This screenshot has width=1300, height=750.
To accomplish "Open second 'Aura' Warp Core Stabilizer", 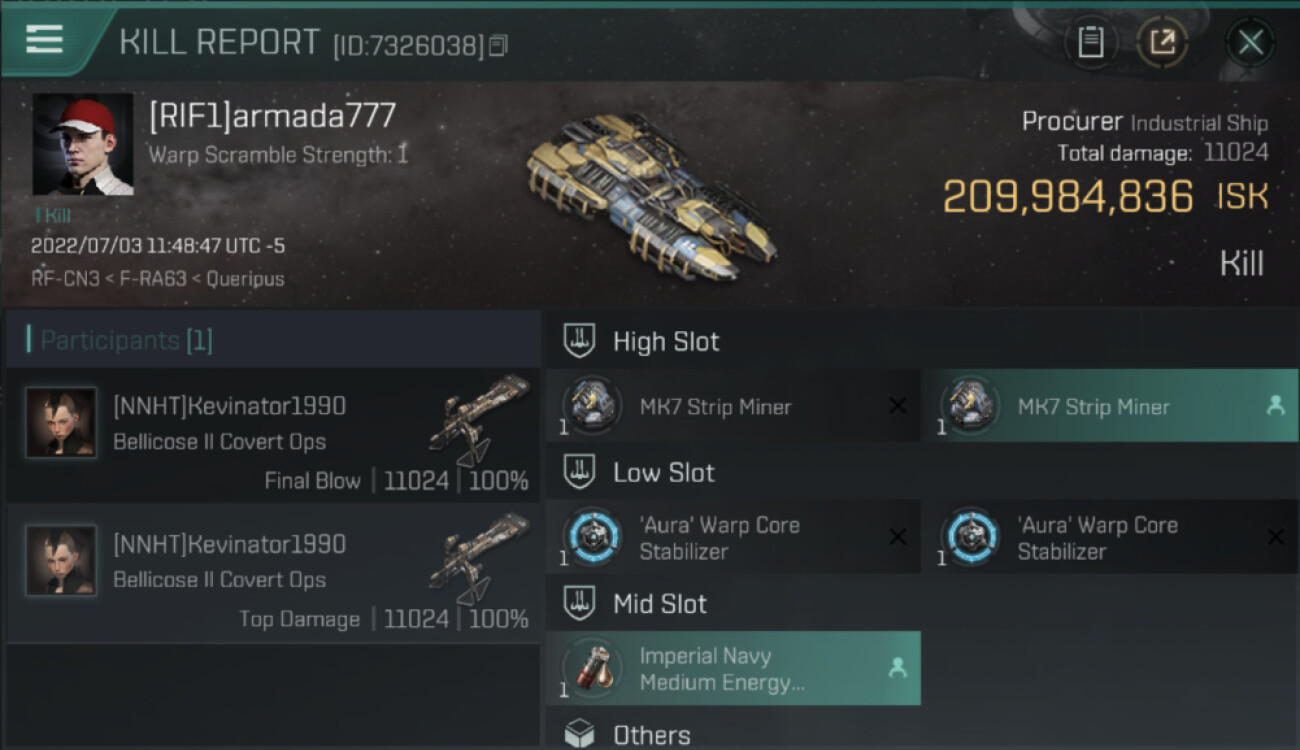I will pos(1110,537).
